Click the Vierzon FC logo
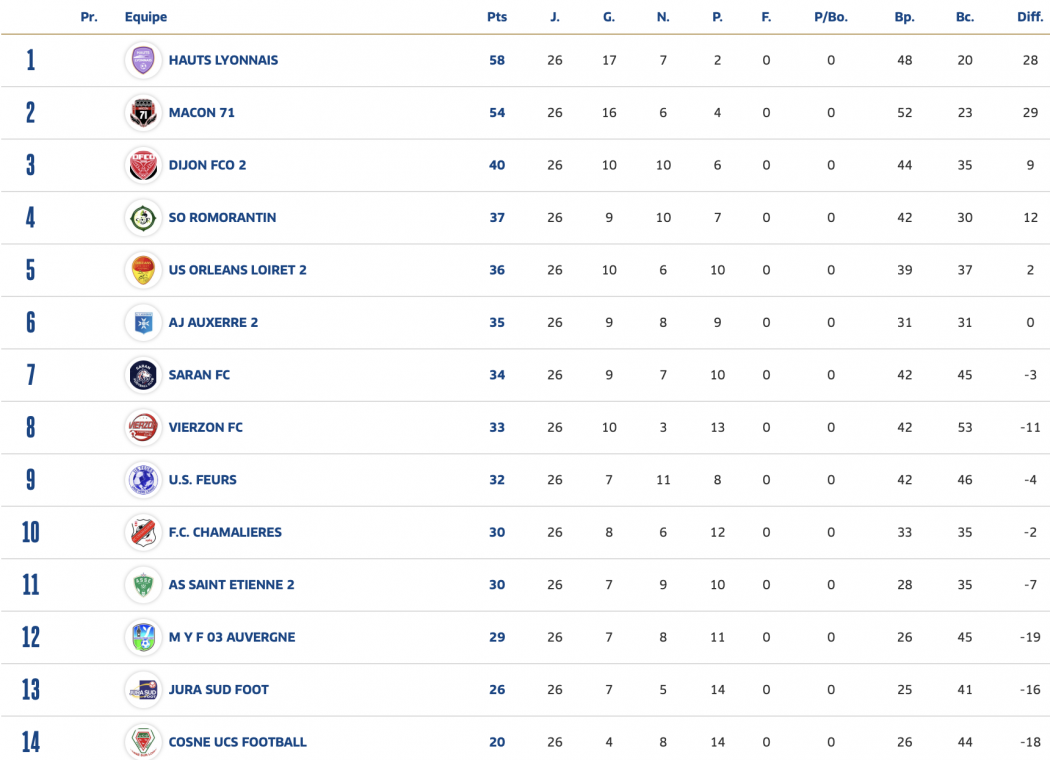Image resolution: width=1050 pixels, height=760 pixels. click(143, 427)
